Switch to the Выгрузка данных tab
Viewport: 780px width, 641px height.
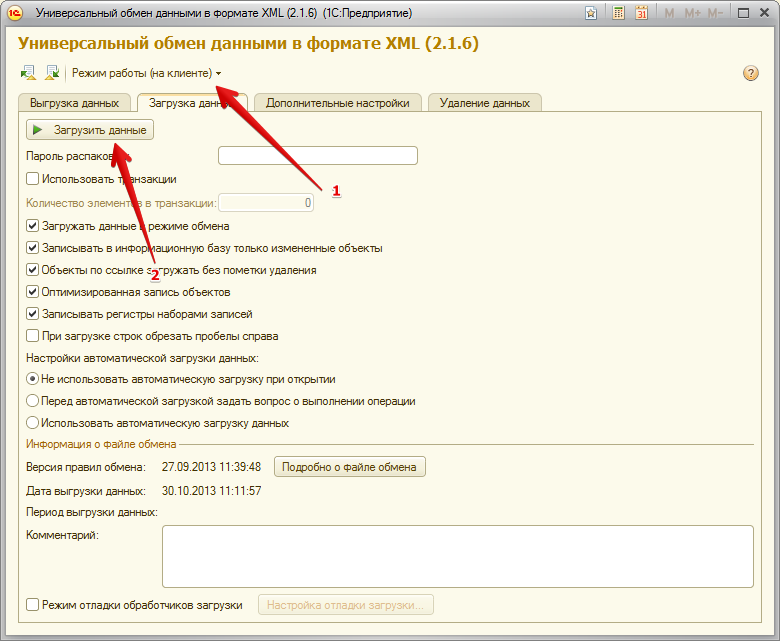click(x=74, y=103)
